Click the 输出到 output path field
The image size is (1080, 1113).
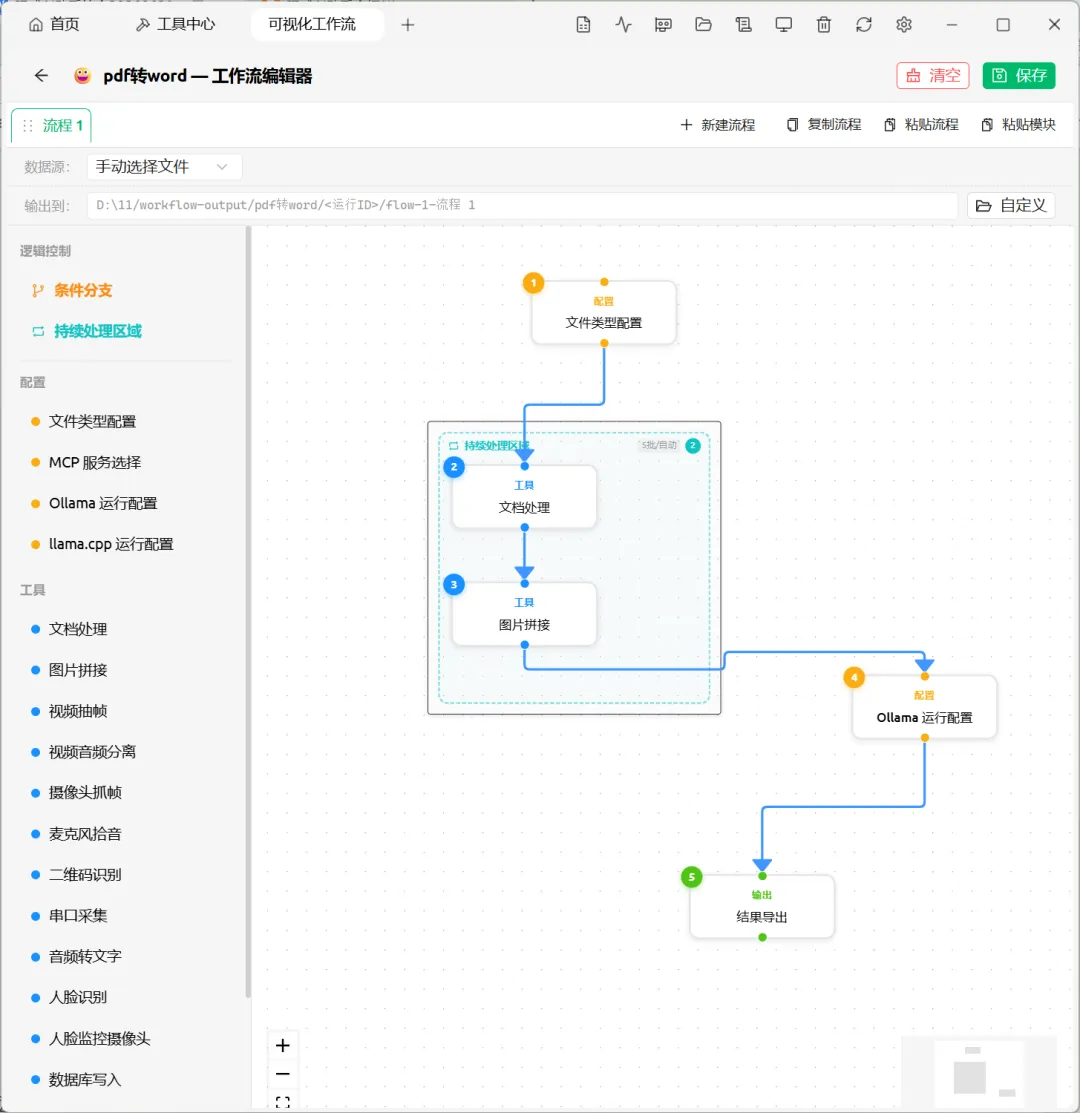(523, 205)
